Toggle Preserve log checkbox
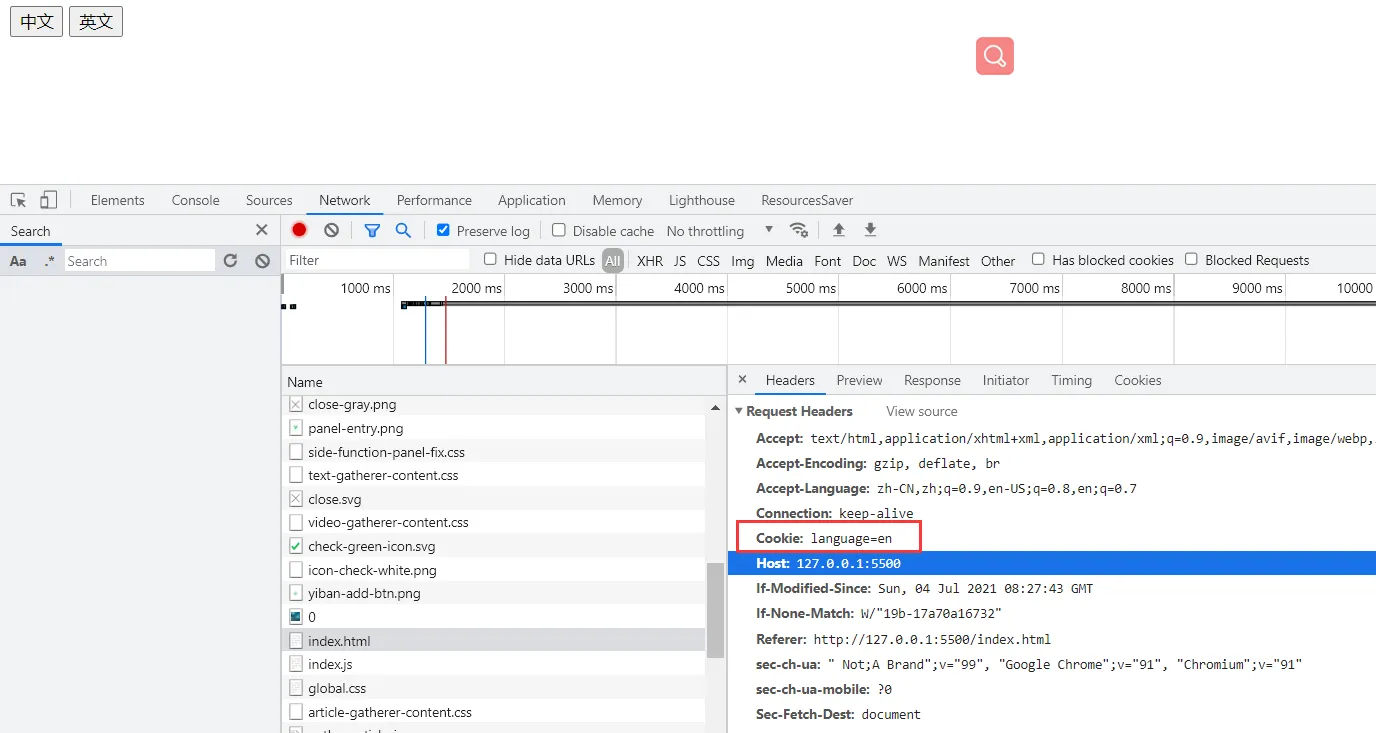This screenshot has height=733, width=1376. (x=443, y=230)
